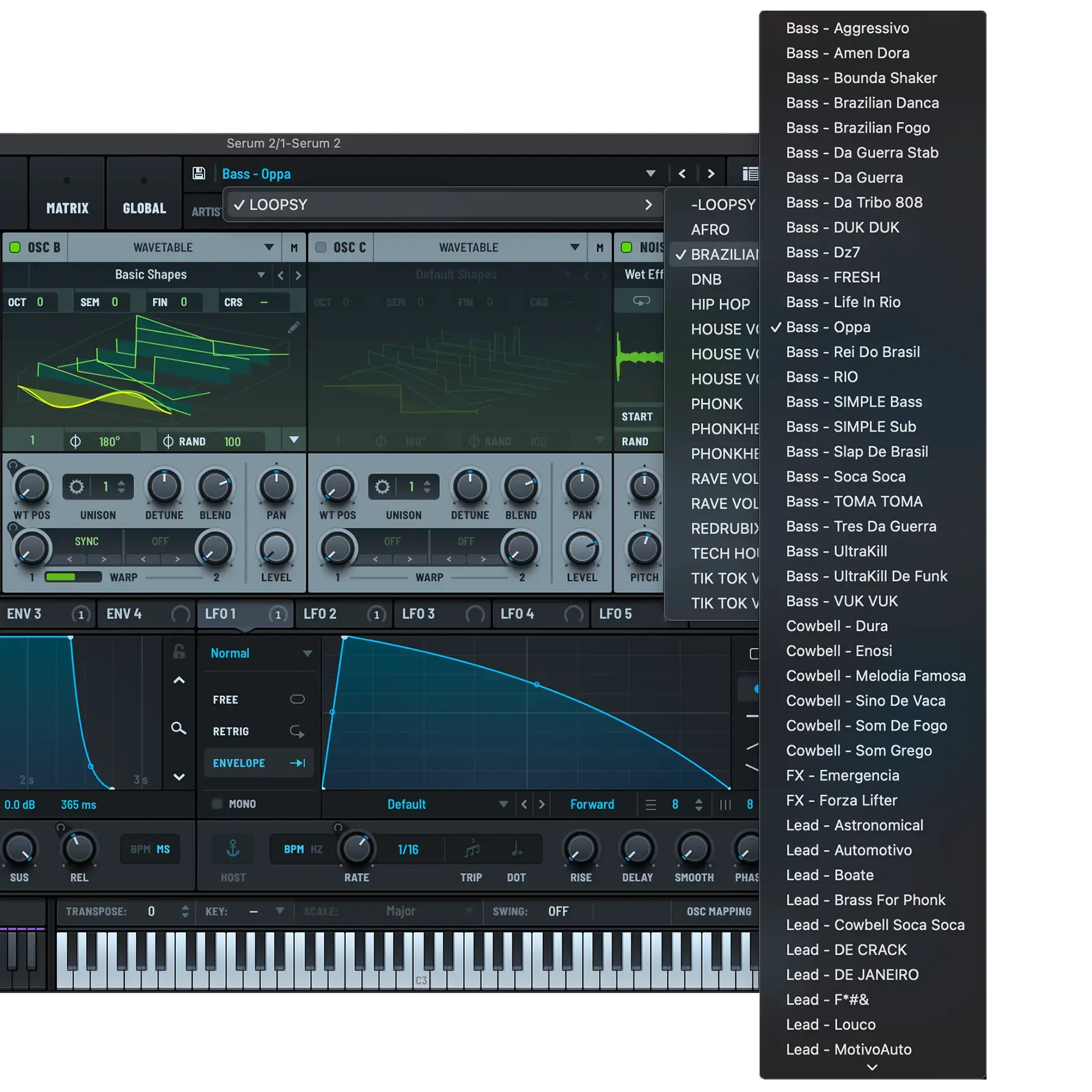The height and width of the screenshot is (1092, 1092).
Task: Toggle the LFO lock icon
Action: point(178,652)
